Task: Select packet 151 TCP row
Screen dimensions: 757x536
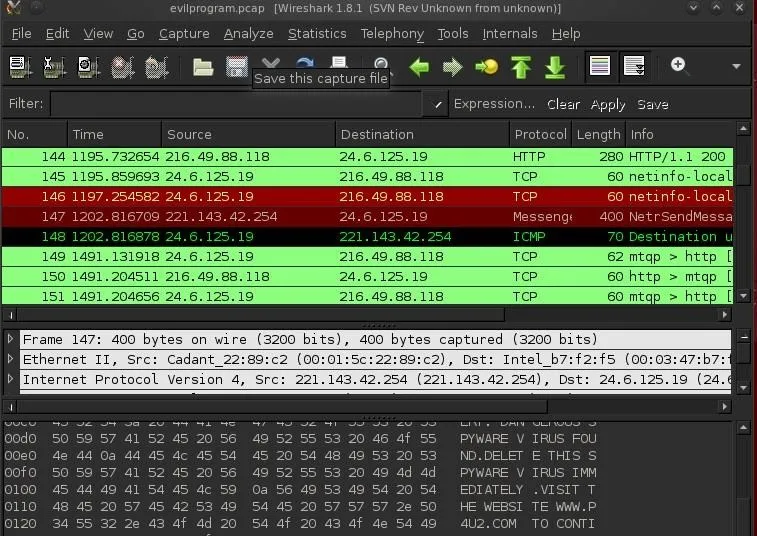Action: point(367,296)
